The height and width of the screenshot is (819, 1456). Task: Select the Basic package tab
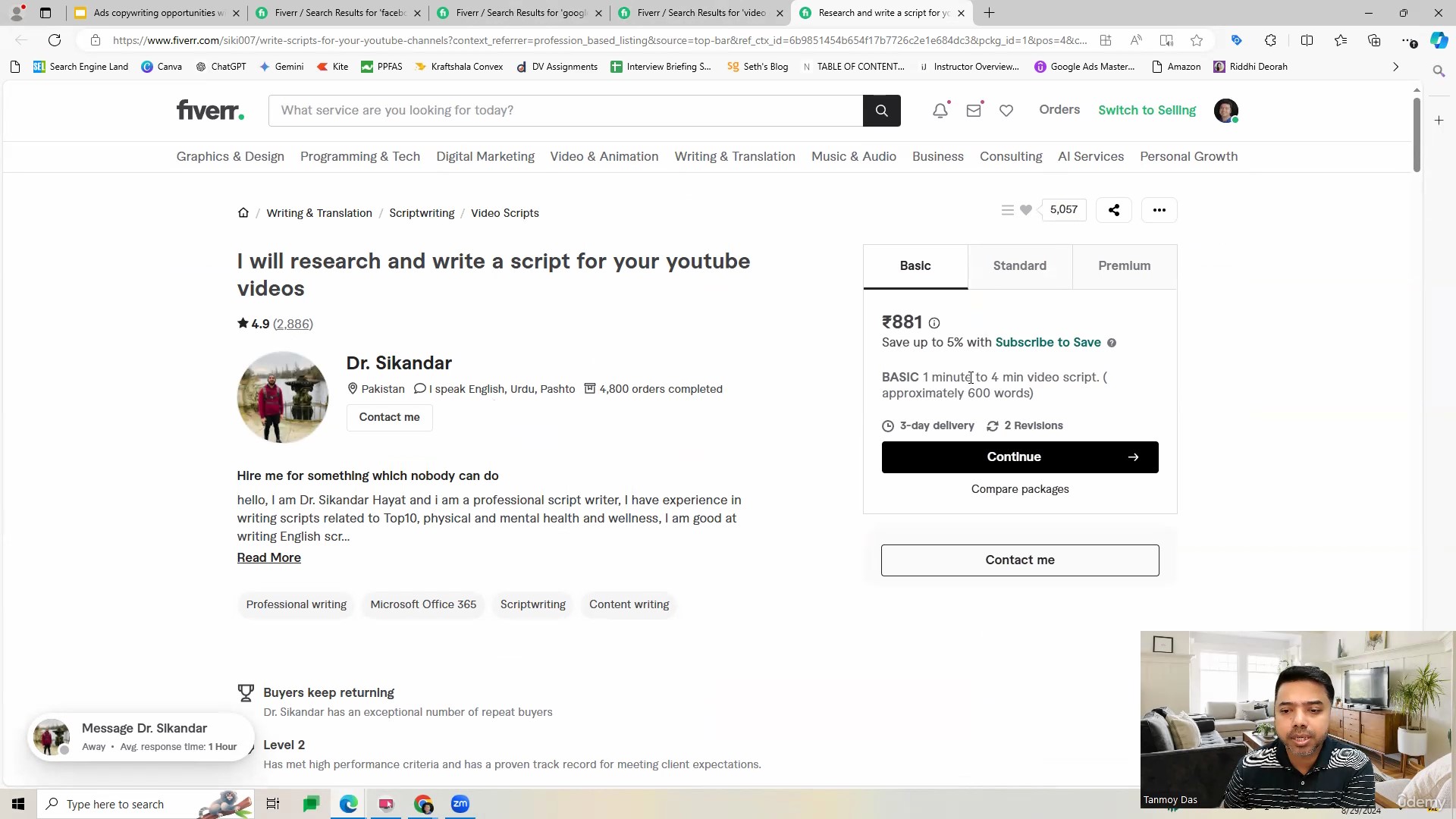915,266
